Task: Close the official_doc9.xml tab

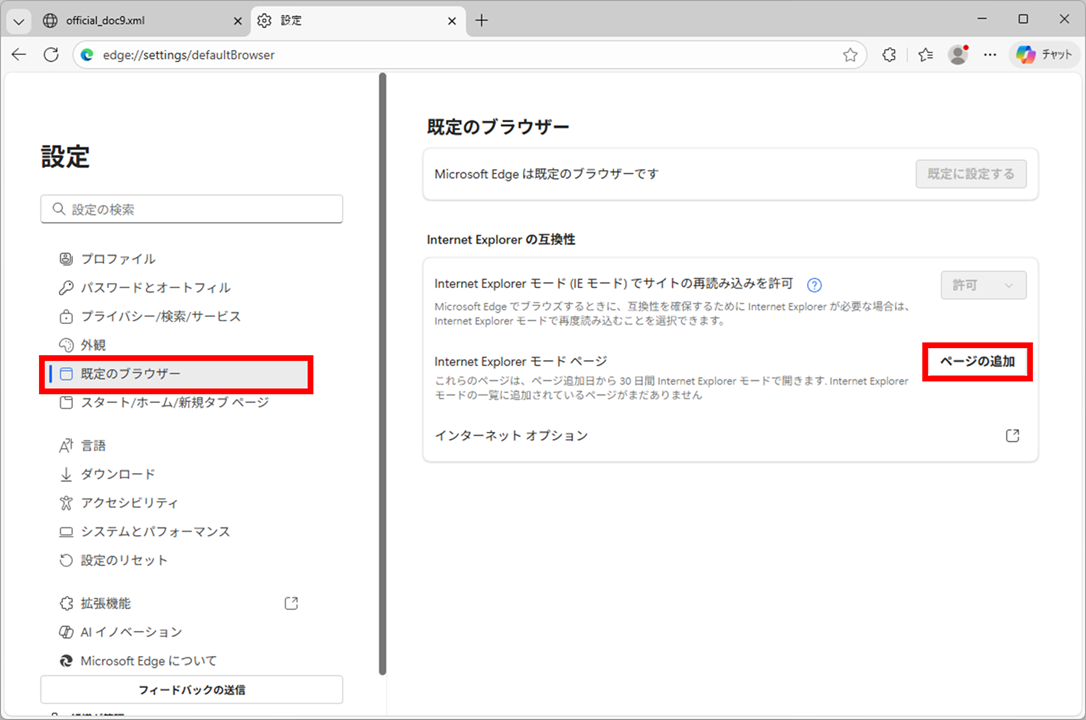Action: pyautogui.click(x=237, y=21)
